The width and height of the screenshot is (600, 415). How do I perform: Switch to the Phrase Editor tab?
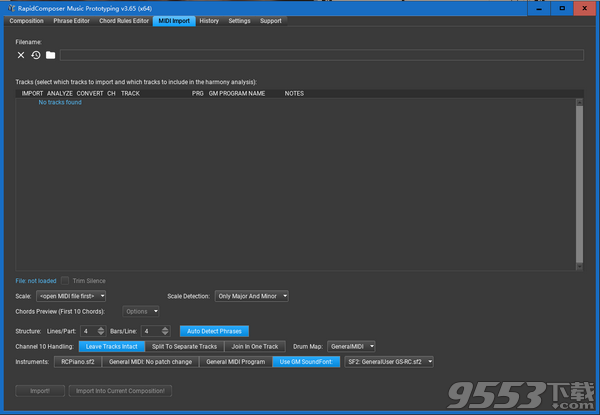pyautogui.click(x=72, y=21)
